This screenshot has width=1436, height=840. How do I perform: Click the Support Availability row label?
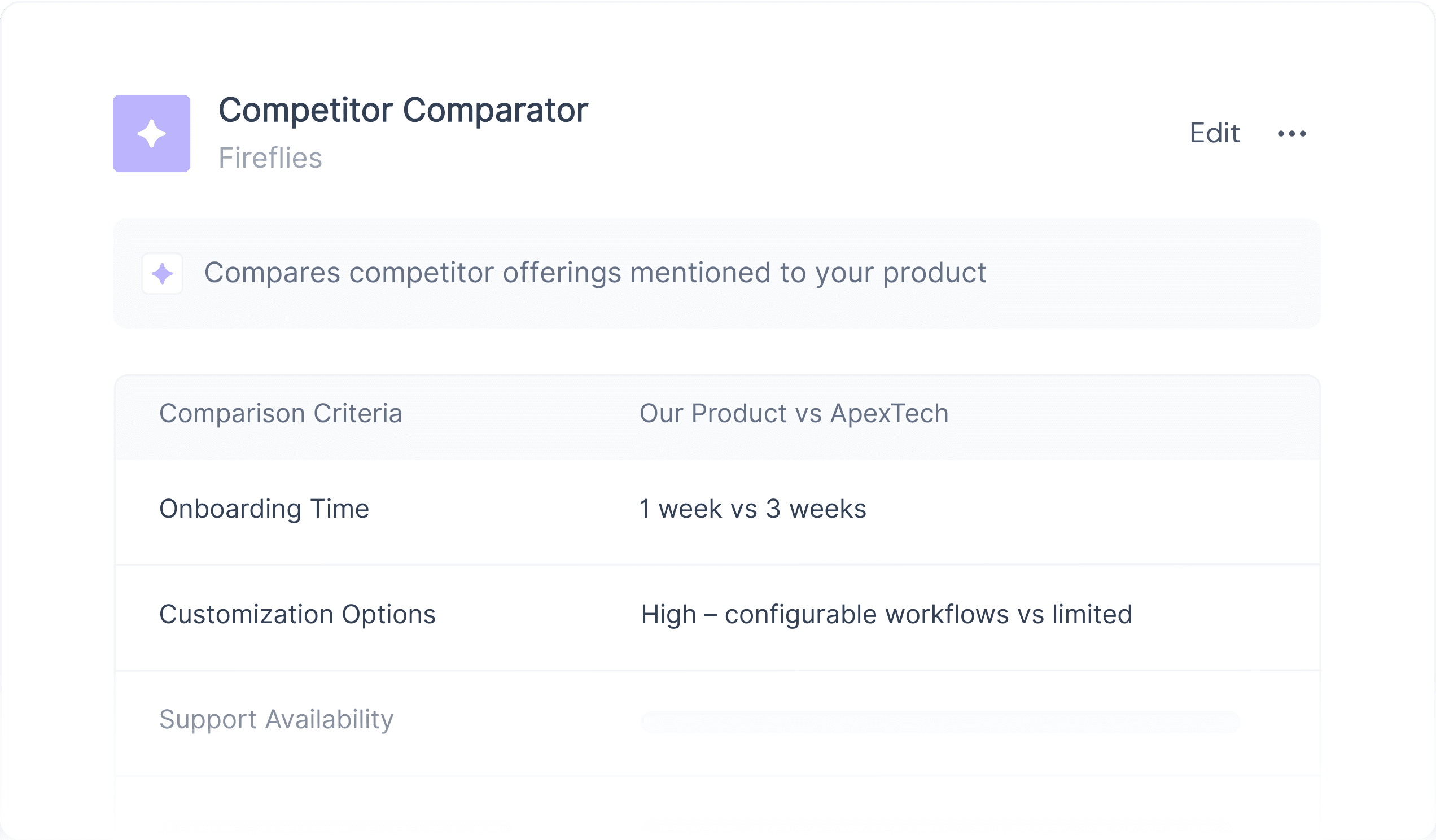tap(276, 719)
